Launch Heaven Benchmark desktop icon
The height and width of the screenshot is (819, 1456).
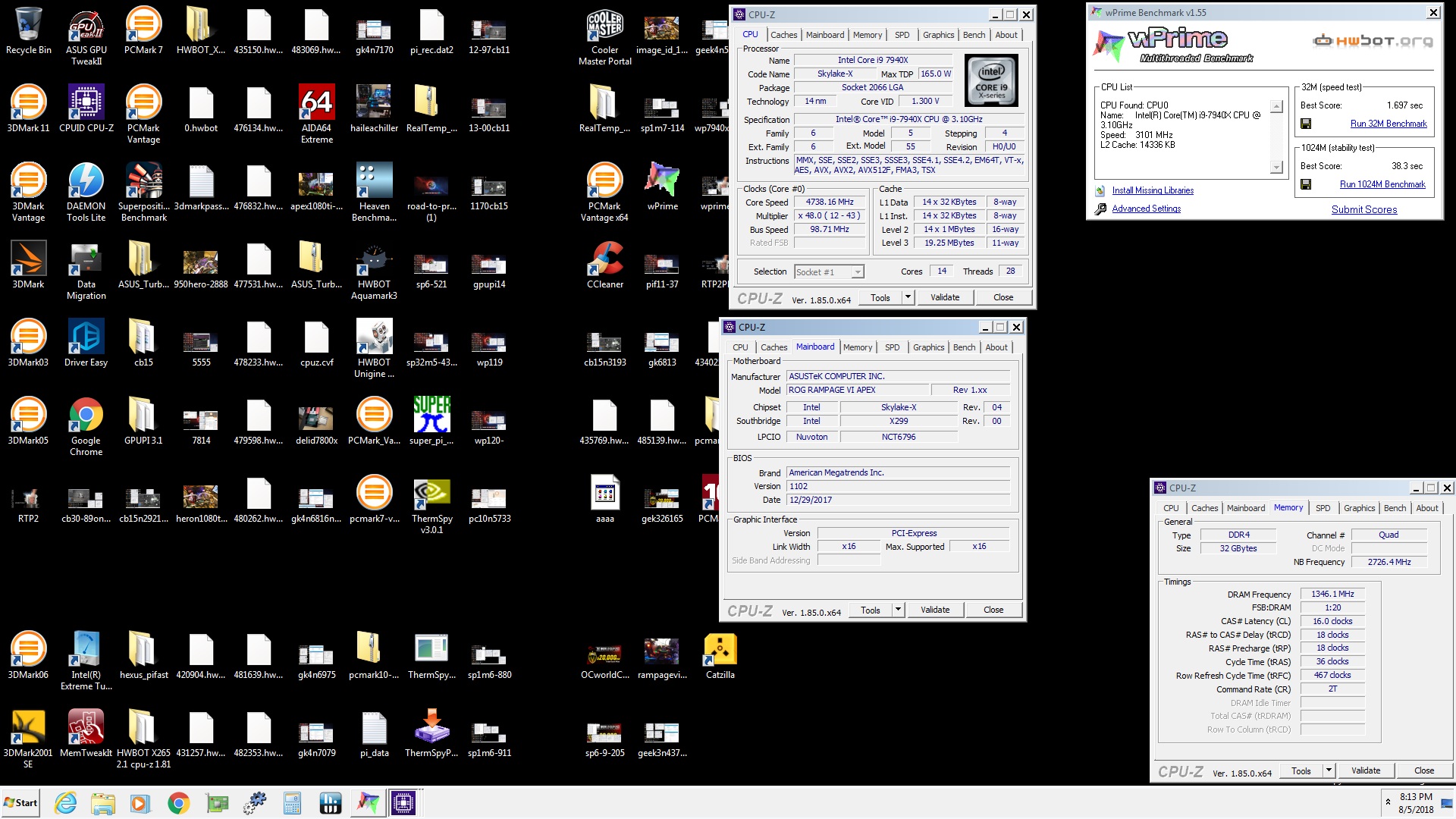(x=374, y=192)
